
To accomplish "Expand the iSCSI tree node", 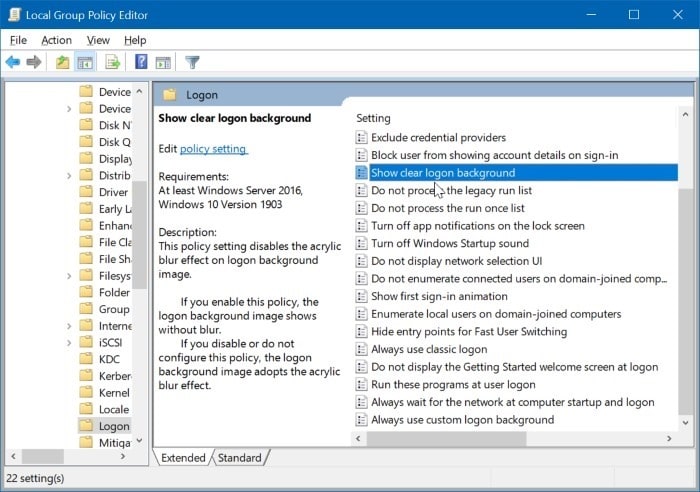I will [x=69, y=343].
